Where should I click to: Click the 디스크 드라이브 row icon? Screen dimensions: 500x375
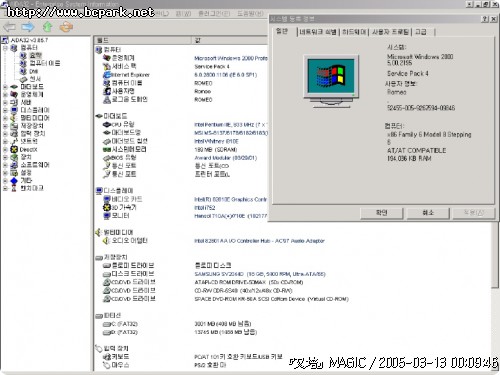[107, 274]
